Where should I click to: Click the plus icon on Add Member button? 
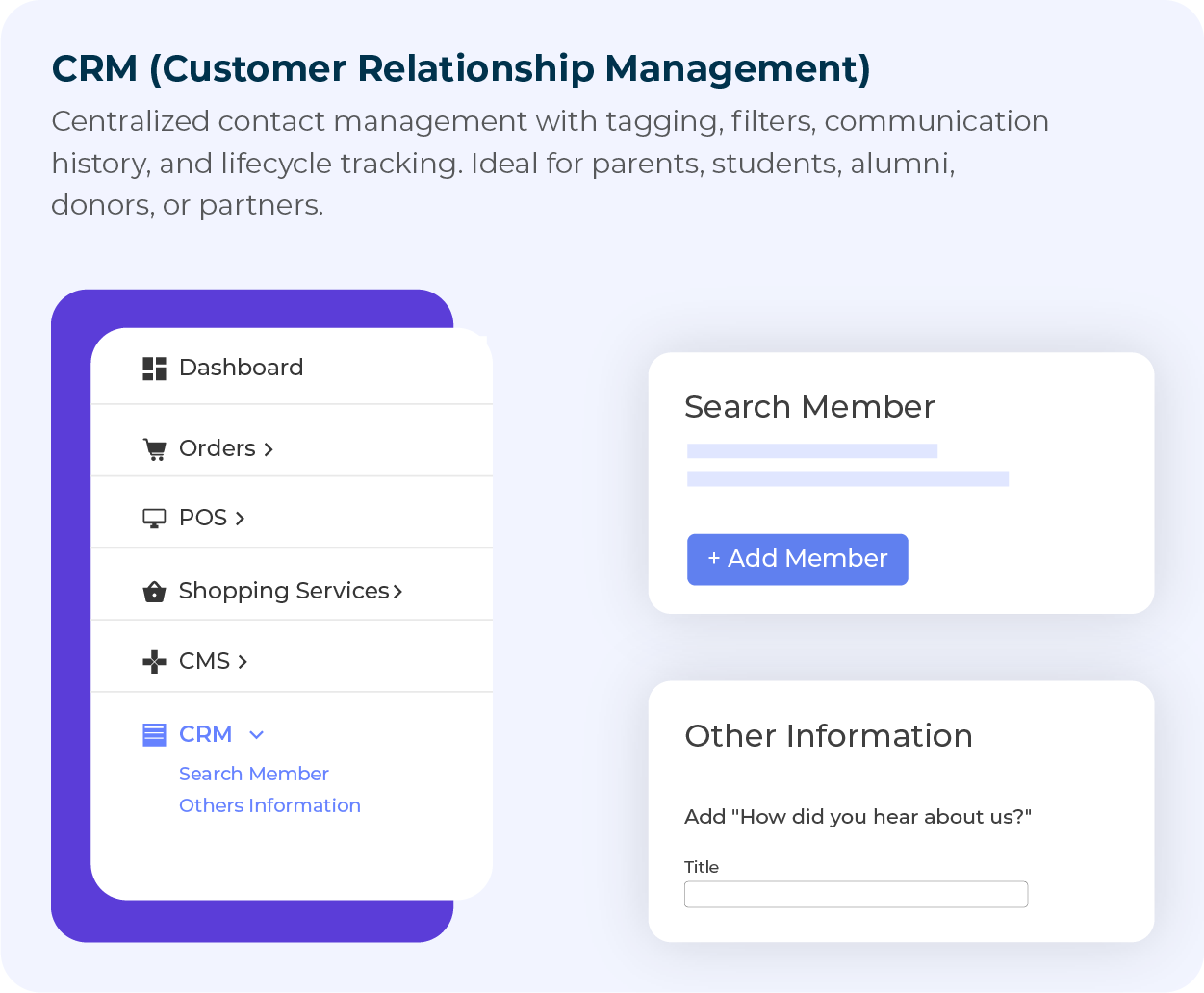tap(713, 558)
